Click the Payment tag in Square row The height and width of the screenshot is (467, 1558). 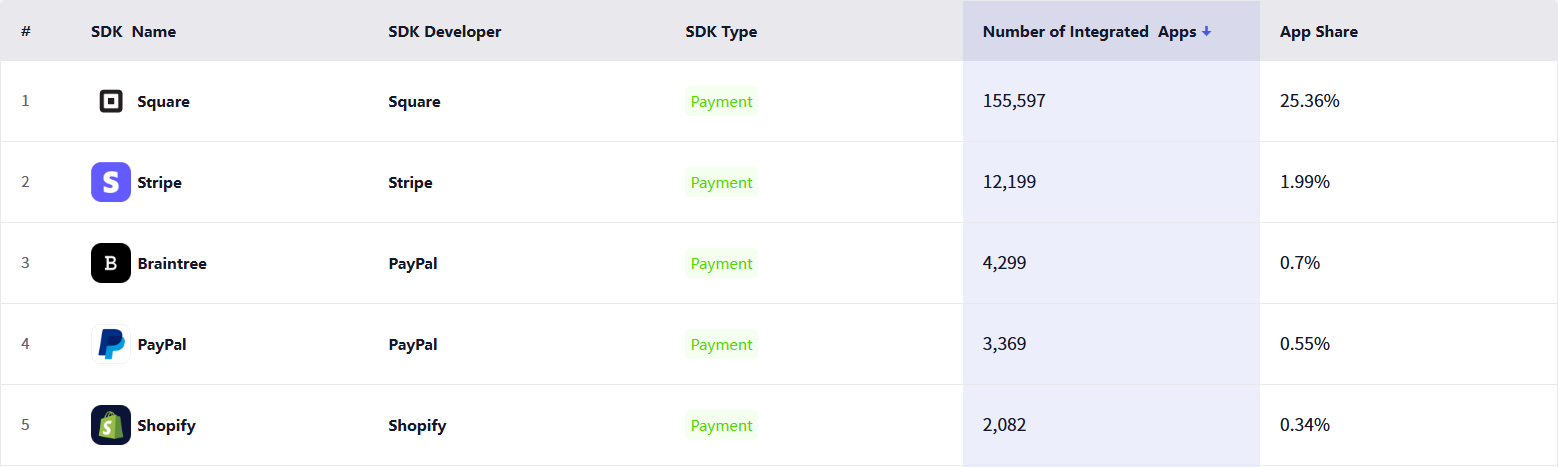[721, 102]
